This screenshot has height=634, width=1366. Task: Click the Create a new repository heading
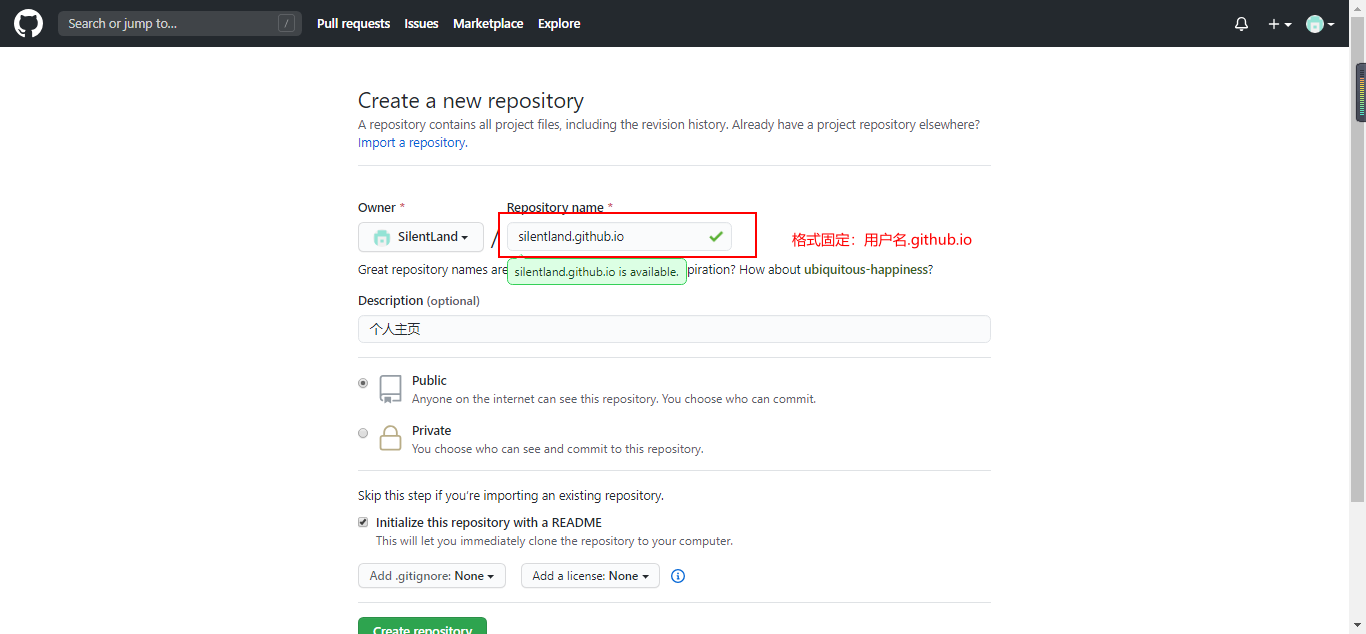click(x=471, y=101)
